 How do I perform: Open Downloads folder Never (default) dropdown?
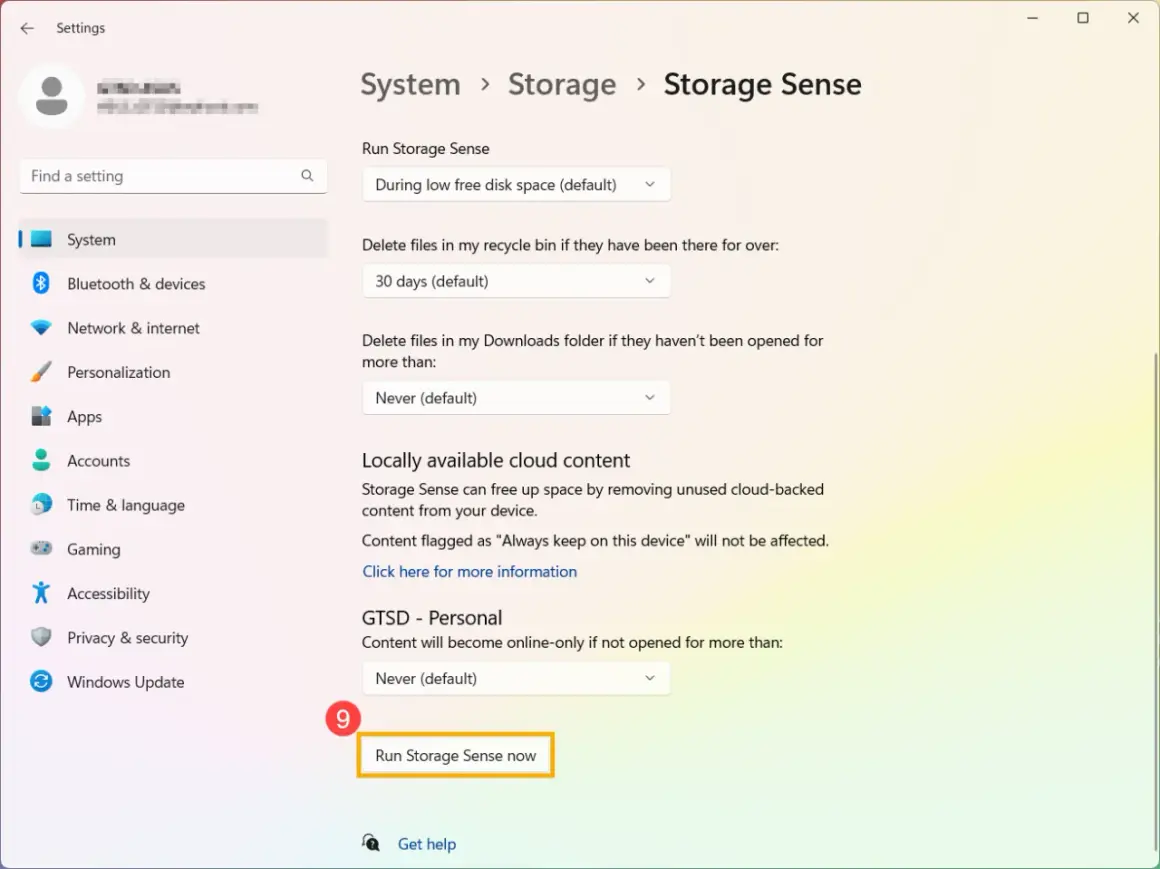click(x=516, y=398)
